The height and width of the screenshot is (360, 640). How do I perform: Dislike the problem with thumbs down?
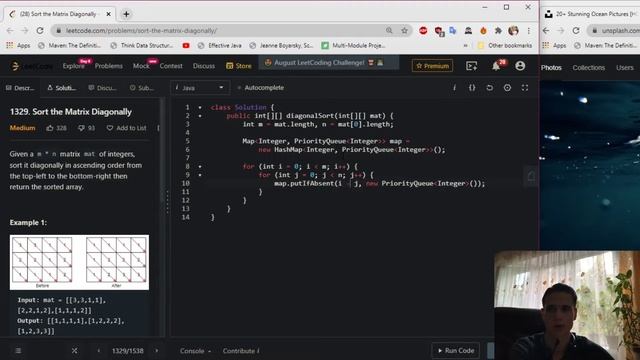coord(81,128)
